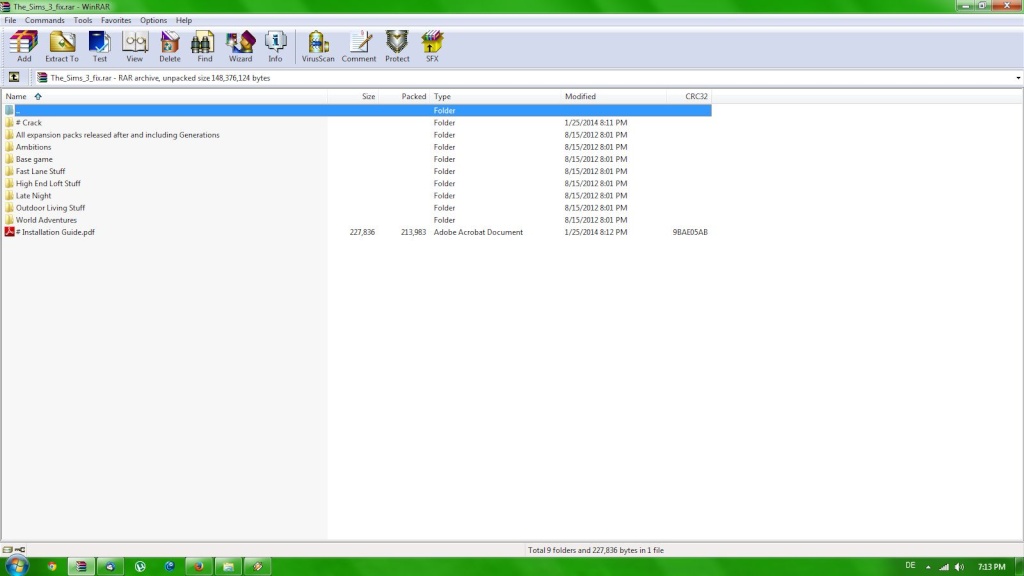Expand the archive path dropdown
This screenshot has width=1024, height=576.
coord(1017,78)
